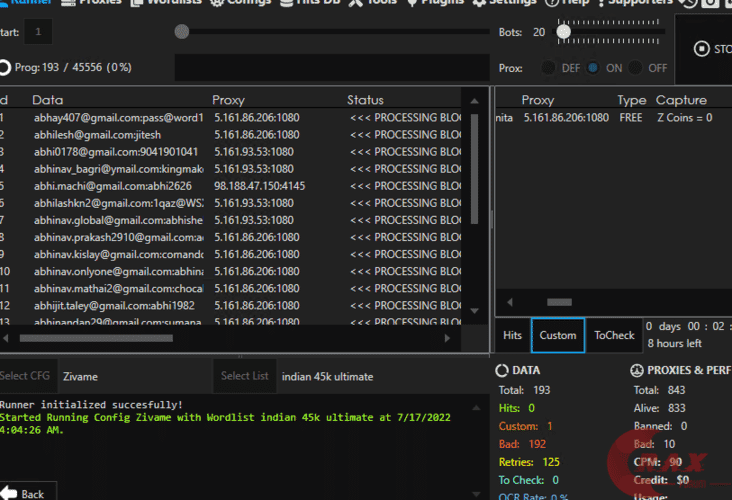Click the Tools wrench icon in top menu

click(356, 3)
